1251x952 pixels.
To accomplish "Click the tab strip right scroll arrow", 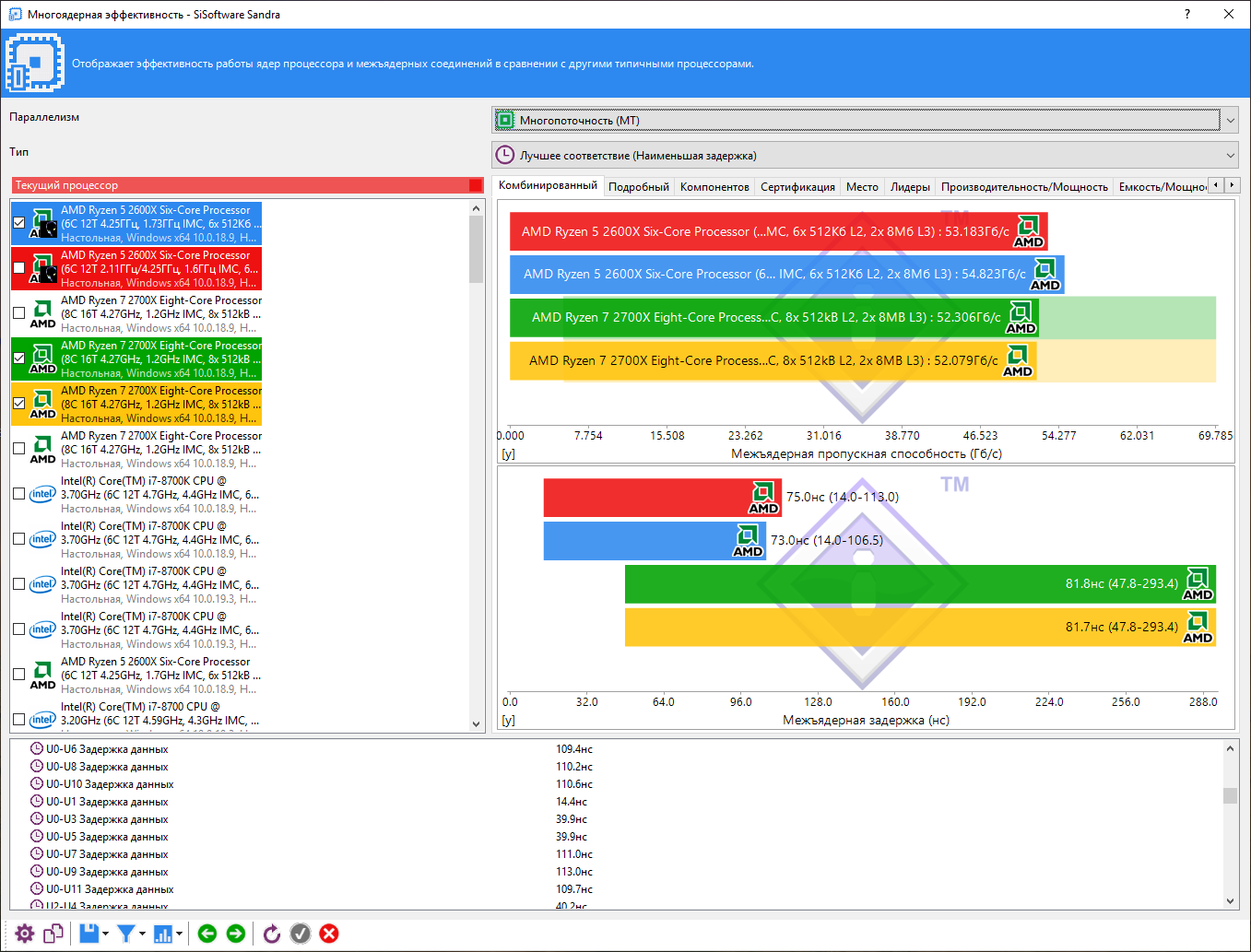I will (x=1232, y=185).
